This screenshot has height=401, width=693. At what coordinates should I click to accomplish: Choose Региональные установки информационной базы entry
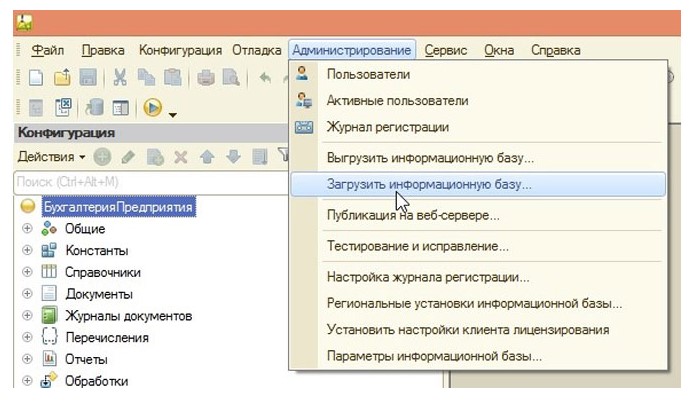click(x=478, y=303)
